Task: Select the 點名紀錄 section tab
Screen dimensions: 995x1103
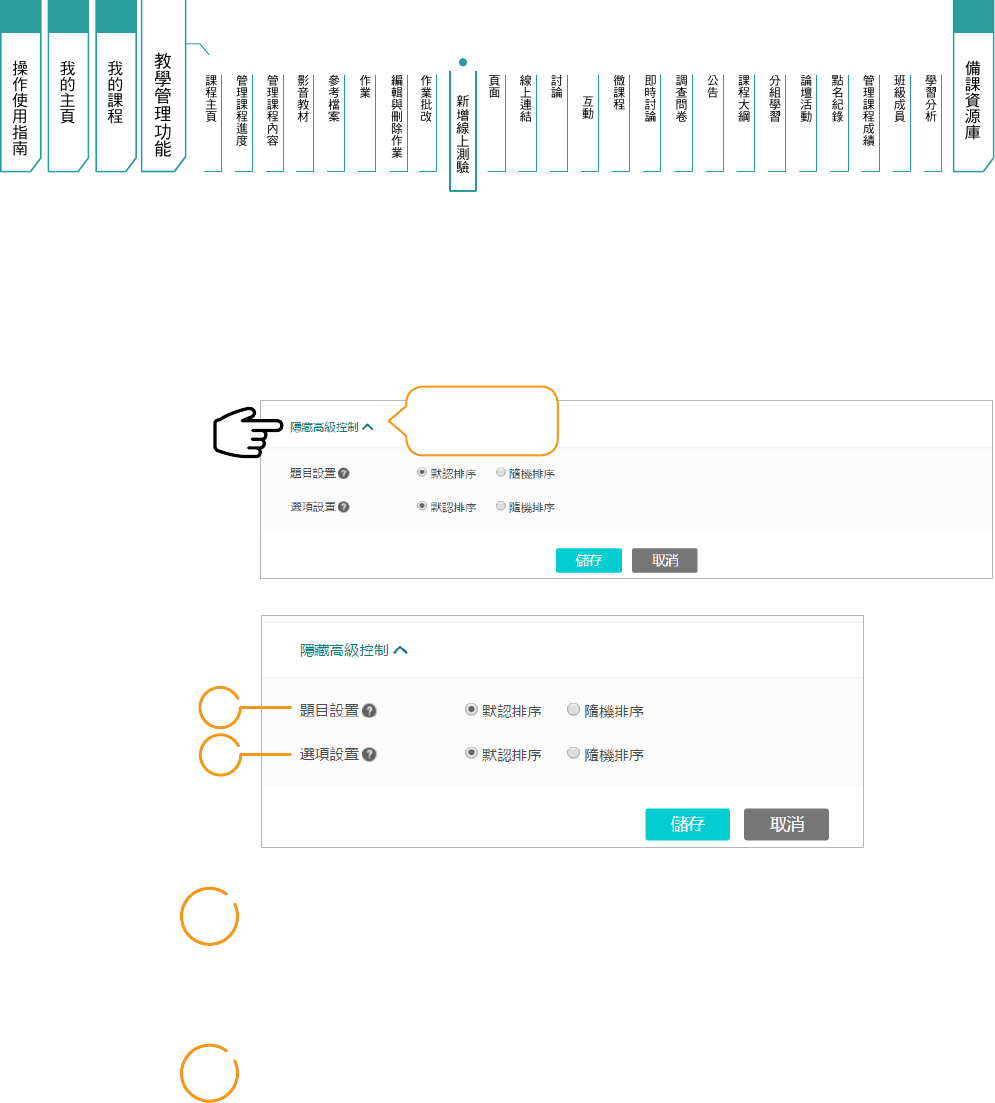Action: pos(838,121)
